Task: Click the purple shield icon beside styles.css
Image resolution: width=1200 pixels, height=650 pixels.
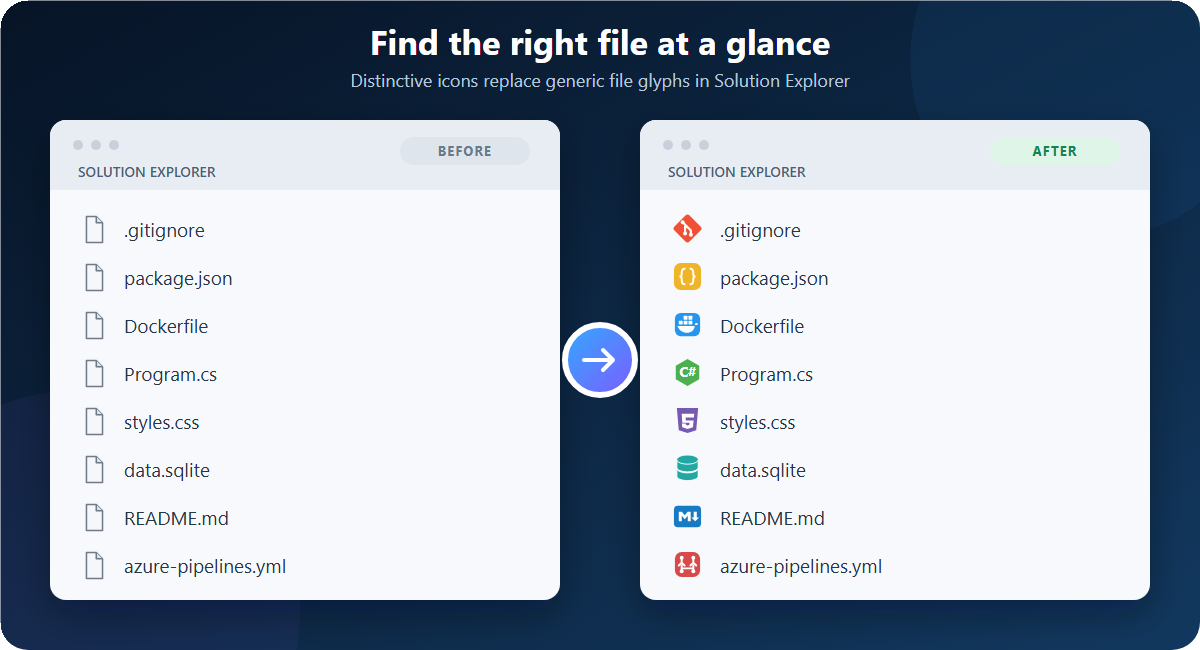Action: tap(688, 422)
